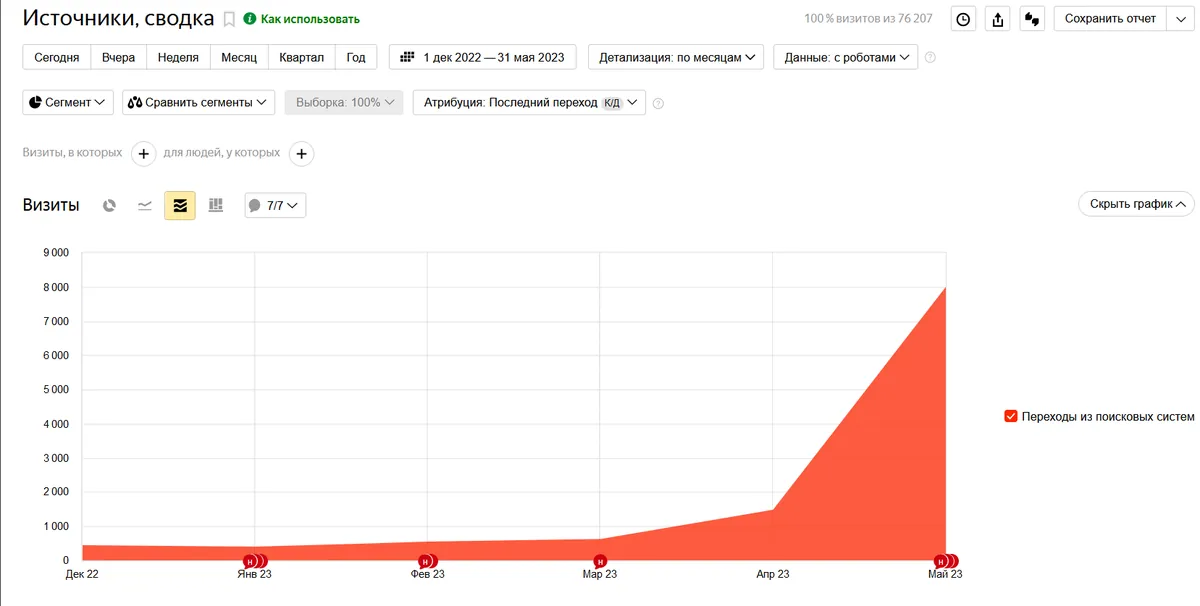The height and width of the screenshot is (606, 1200).
Task: Click the '8 000' y-axis label
Action: [x=56, y=287]
